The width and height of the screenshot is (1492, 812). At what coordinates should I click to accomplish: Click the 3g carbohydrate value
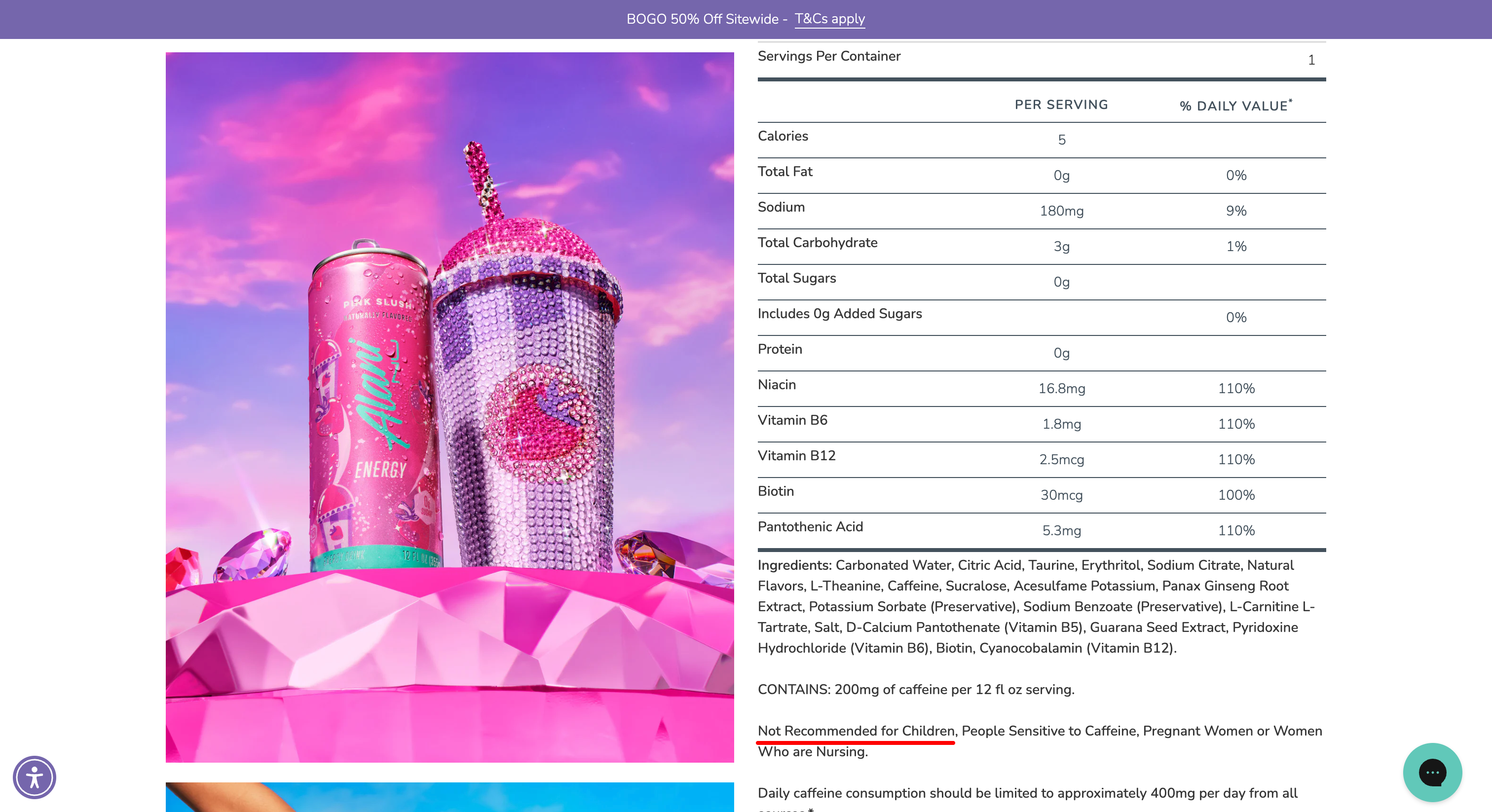tap(1061, 247)
